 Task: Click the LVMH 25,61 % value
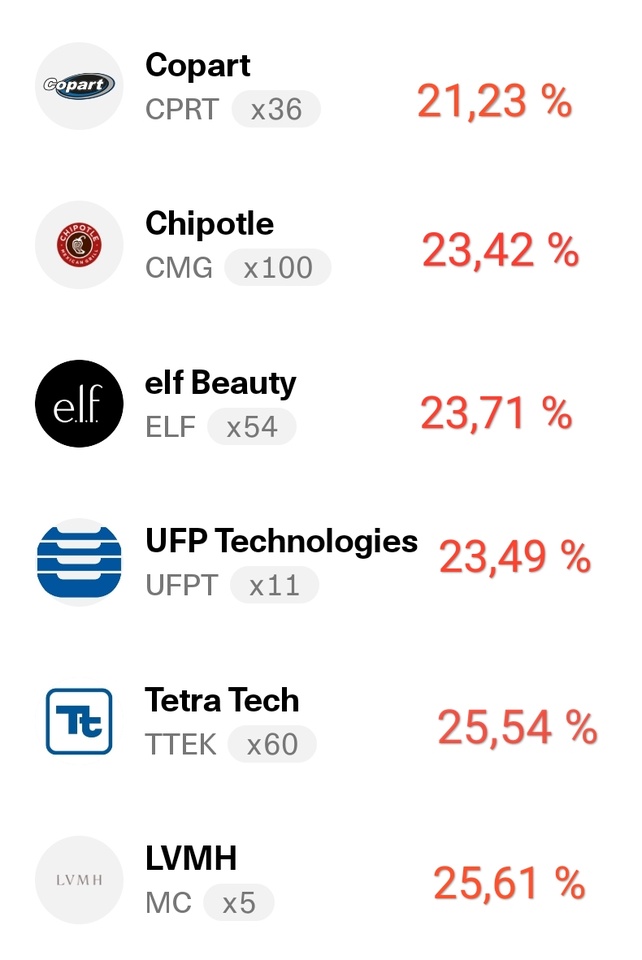click(509, 883)
